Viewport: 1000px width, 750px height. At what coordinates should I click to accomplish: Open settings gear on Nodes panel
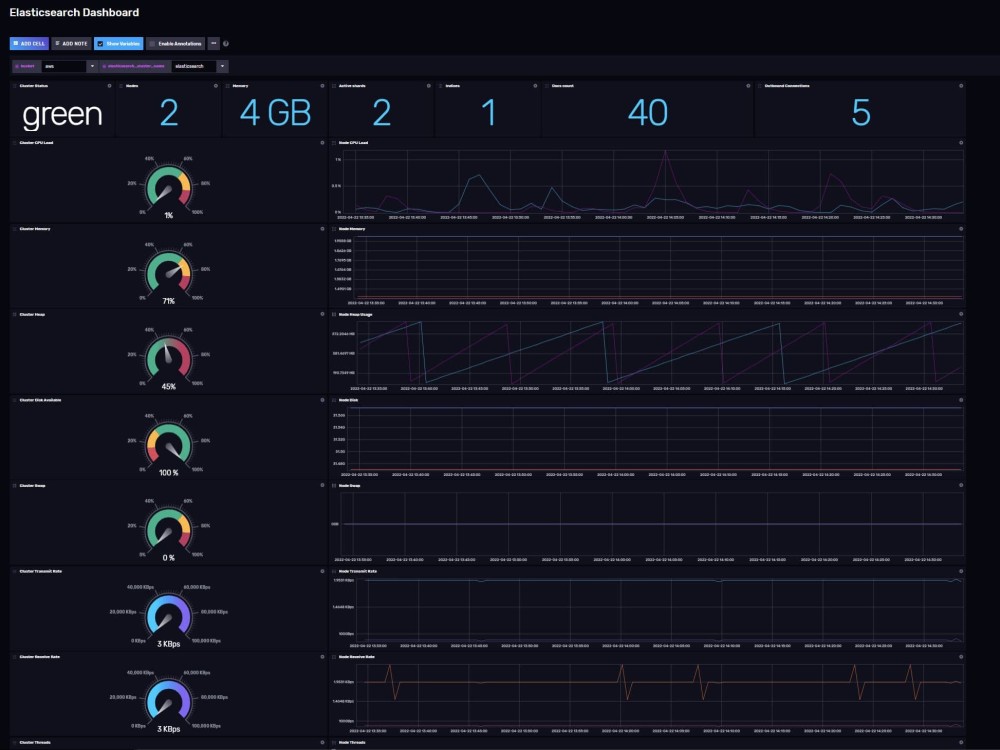pos(214,87)
